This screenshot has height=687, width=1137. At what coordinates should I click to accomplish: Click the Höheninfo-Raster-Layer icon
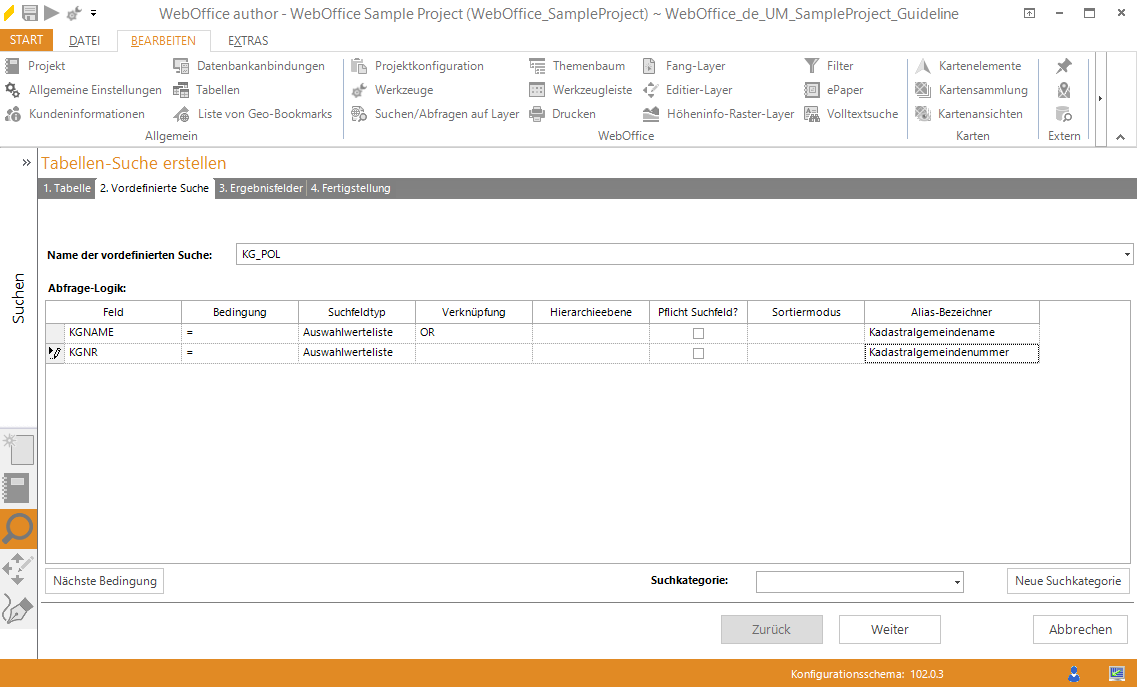[x=651, y=114]
